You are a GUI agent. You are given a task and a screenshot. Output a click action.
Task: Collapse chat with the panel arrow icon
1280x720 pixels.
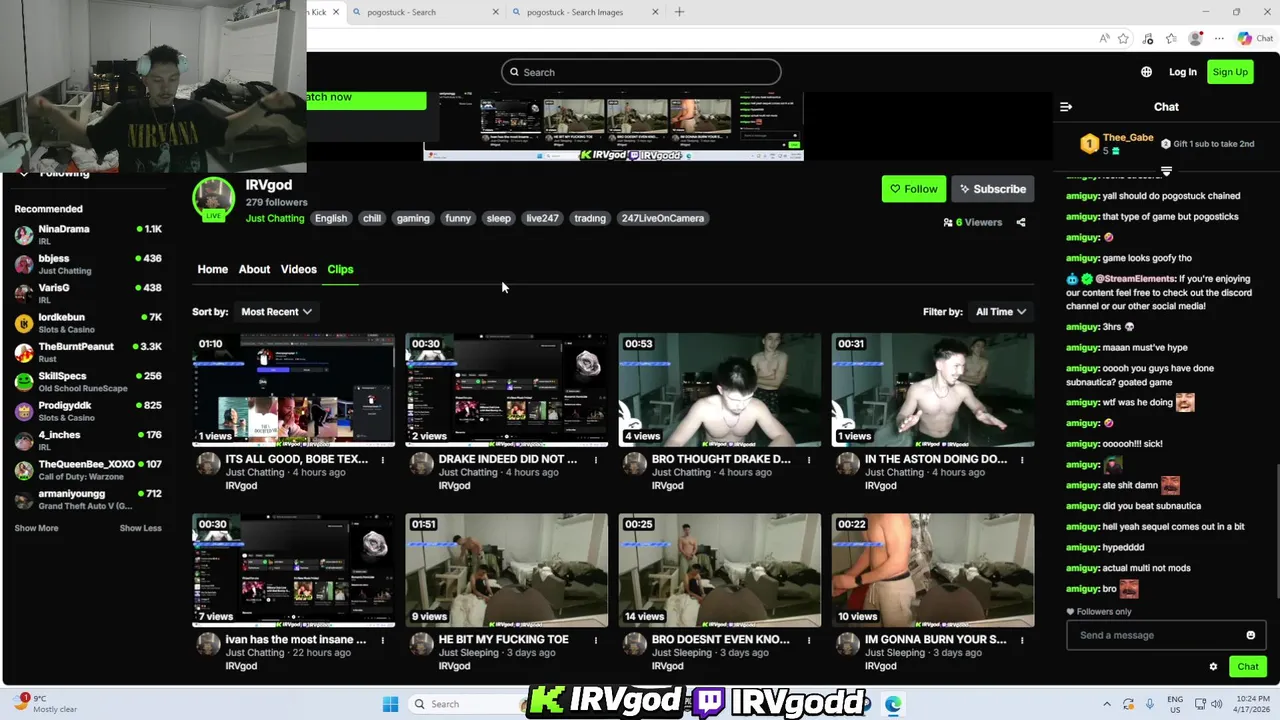[x=1066, y=107]
